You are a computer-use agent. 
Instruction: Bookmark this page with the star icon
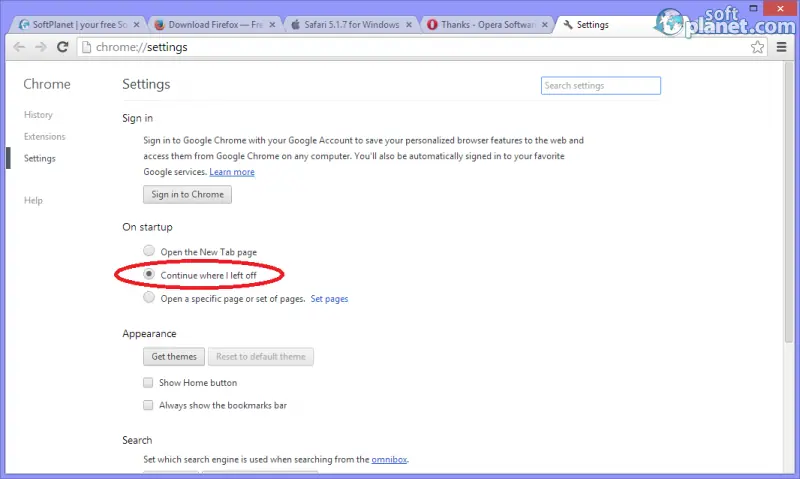tap(757, 47)
